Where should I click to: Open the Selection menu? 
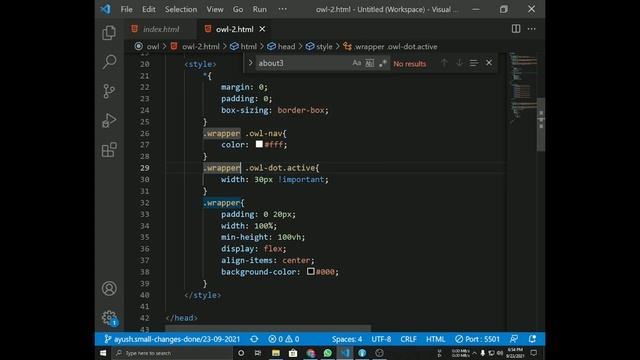pos(181,9)
